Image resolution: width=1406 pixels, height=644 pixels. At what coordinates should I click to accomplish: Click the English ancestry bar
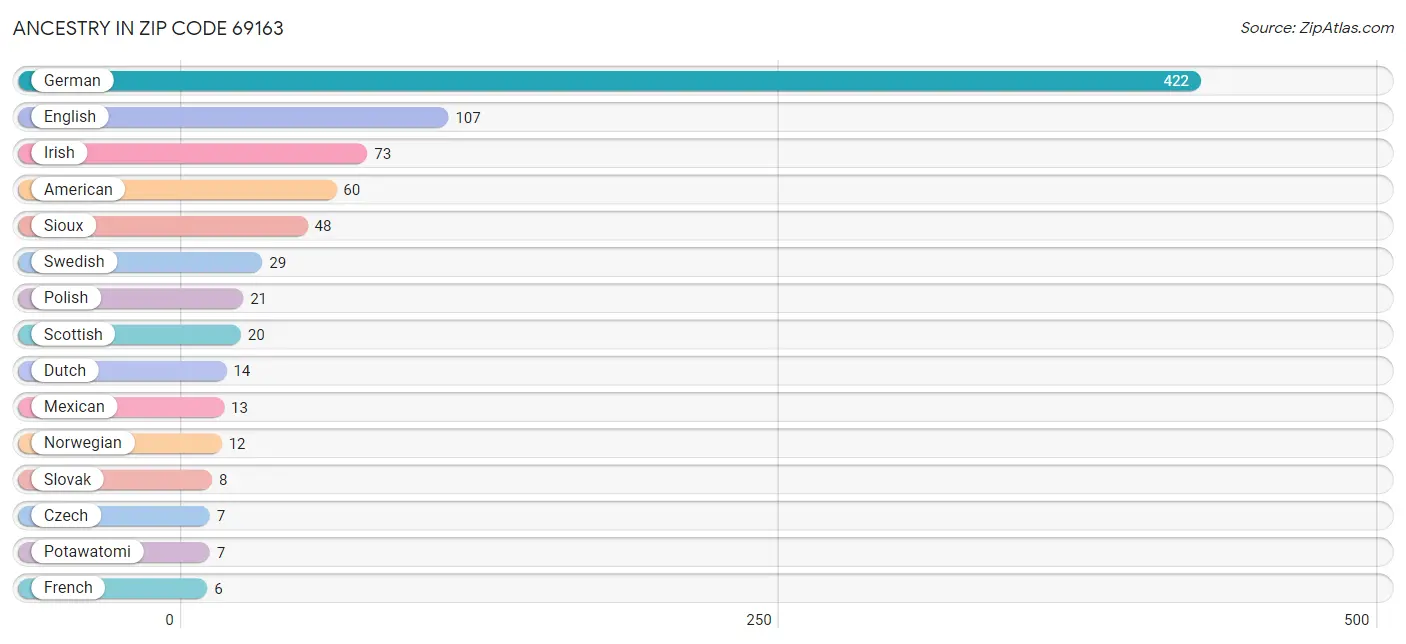point(233,117)
